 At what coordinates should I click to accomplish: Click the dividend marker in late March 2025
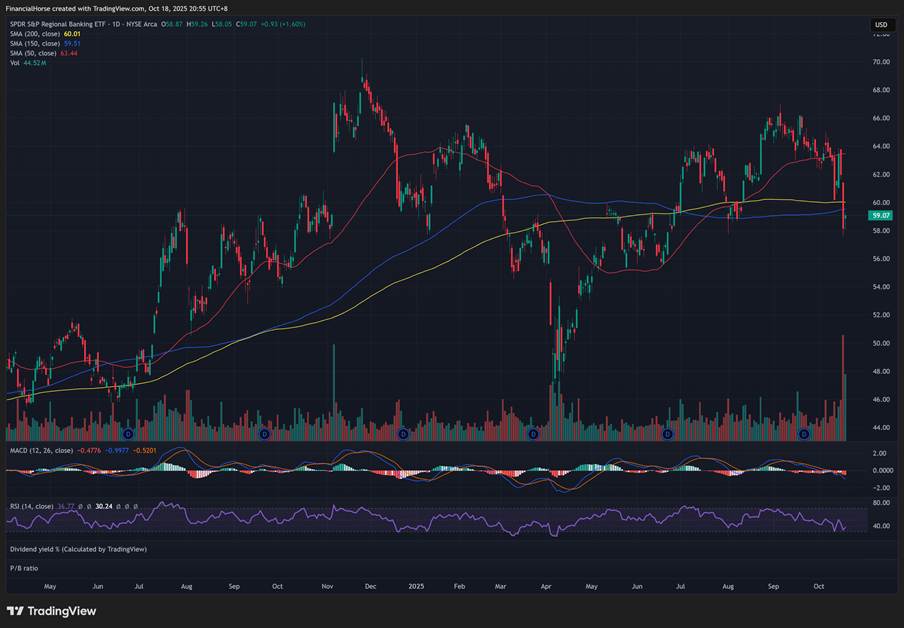point(533,434)
